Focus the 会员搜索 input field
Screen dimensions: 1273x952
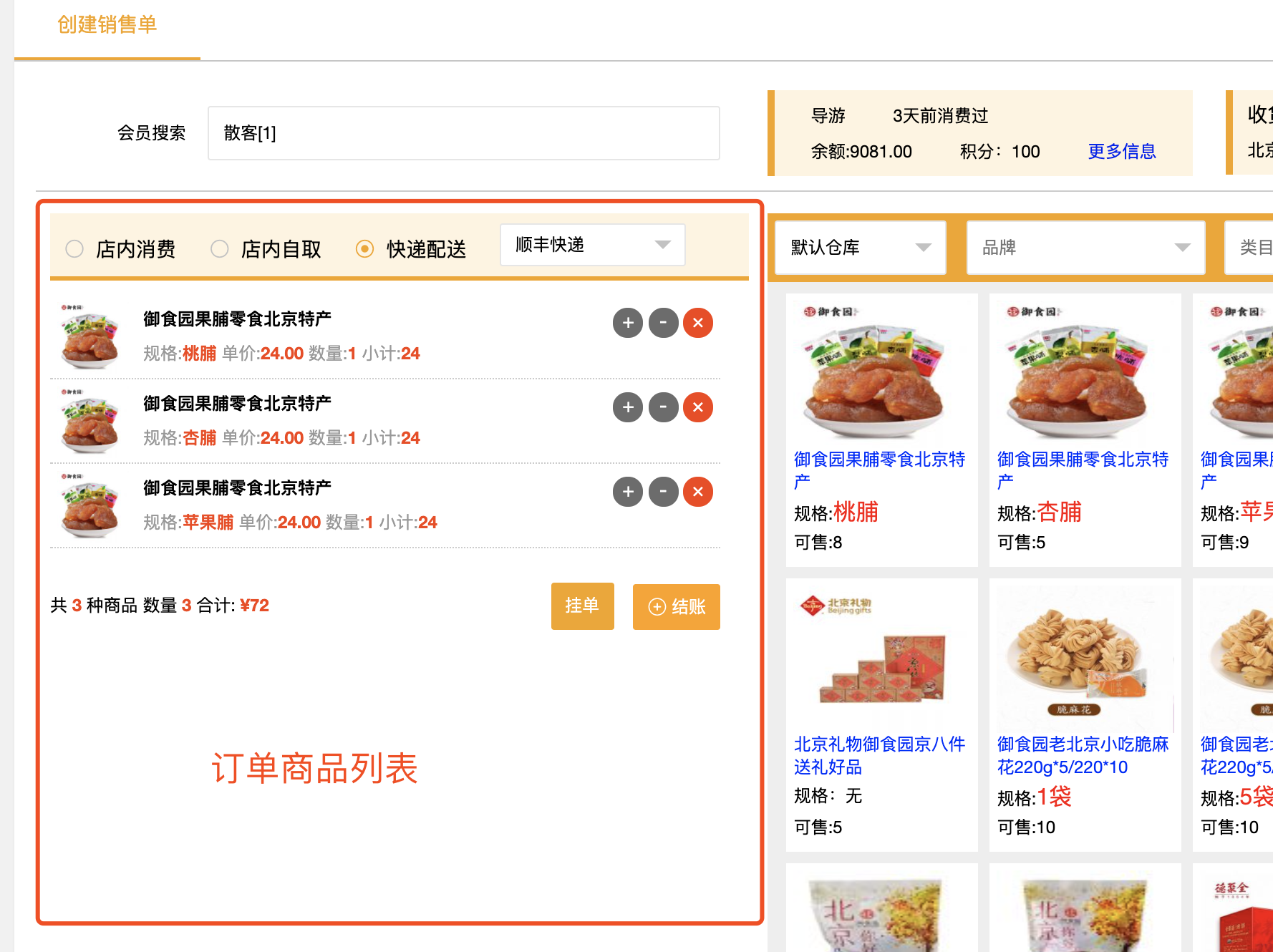coord(464,133)
